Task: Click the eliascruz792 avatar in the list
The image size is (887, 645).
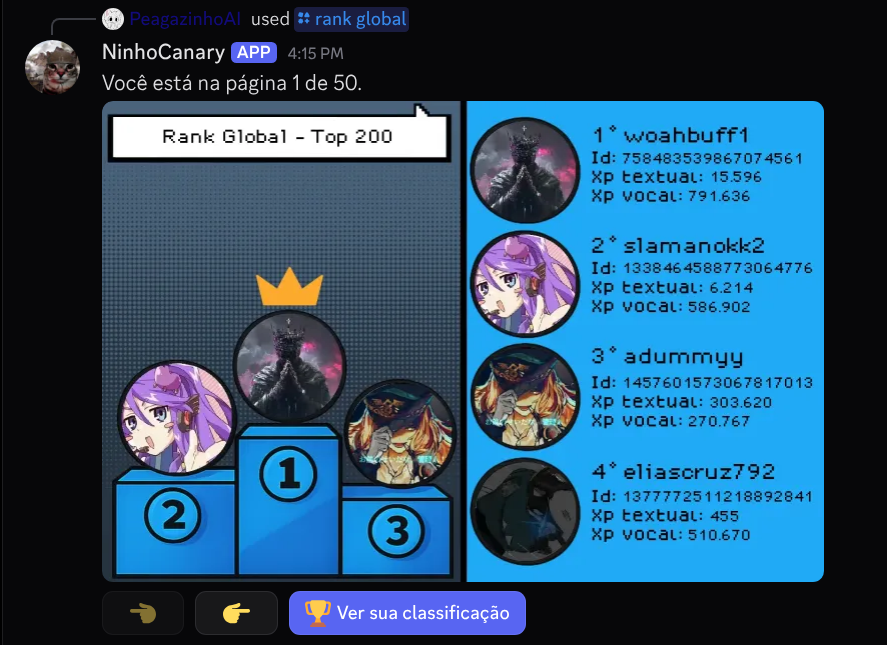Action: pos(526,512)
